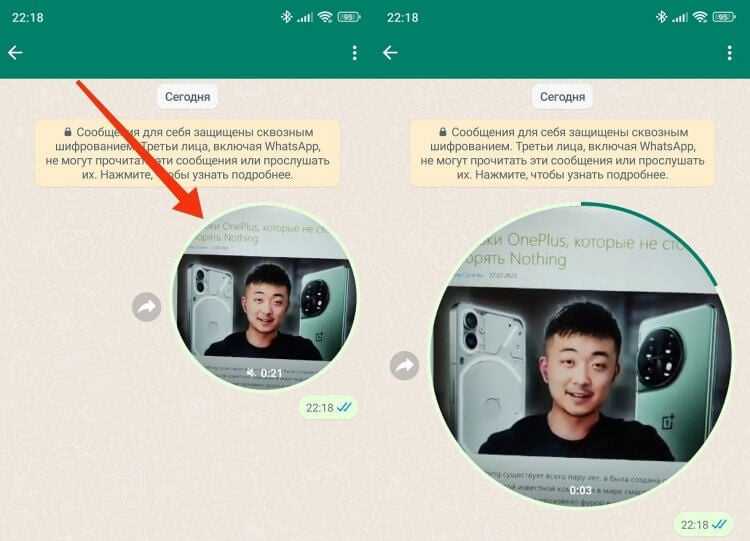750x541 pixels.
Task: Tap the battery icon in right status bar
Action: click(x=724, y=17)
